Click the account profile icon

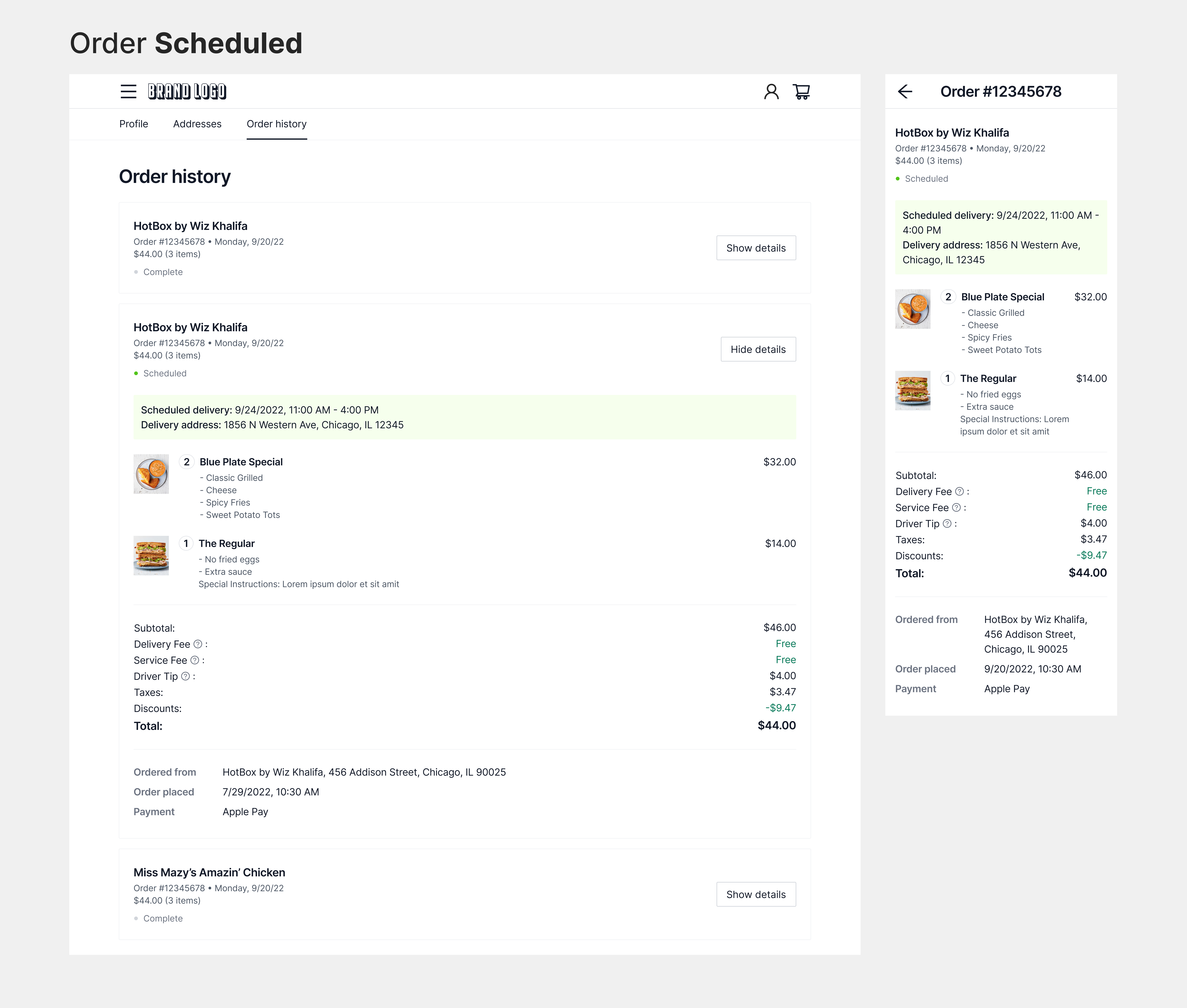772,91
